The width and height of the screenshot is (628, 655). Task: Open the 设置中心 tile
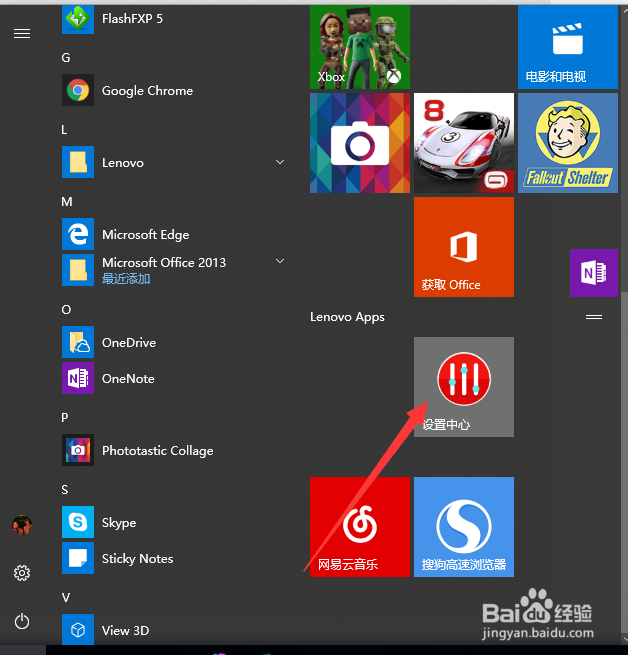(x=464, y=387)
